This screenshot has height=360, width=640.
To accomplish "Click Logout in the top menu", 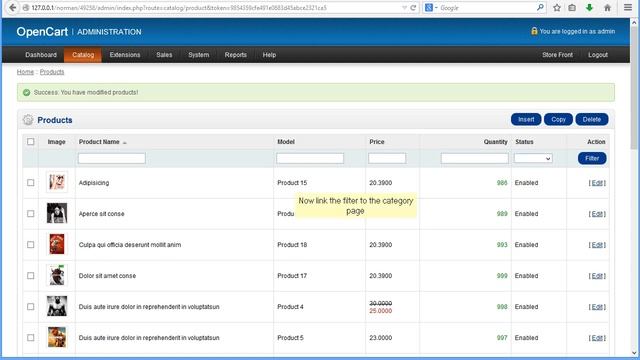I will (x=598, y=55).
